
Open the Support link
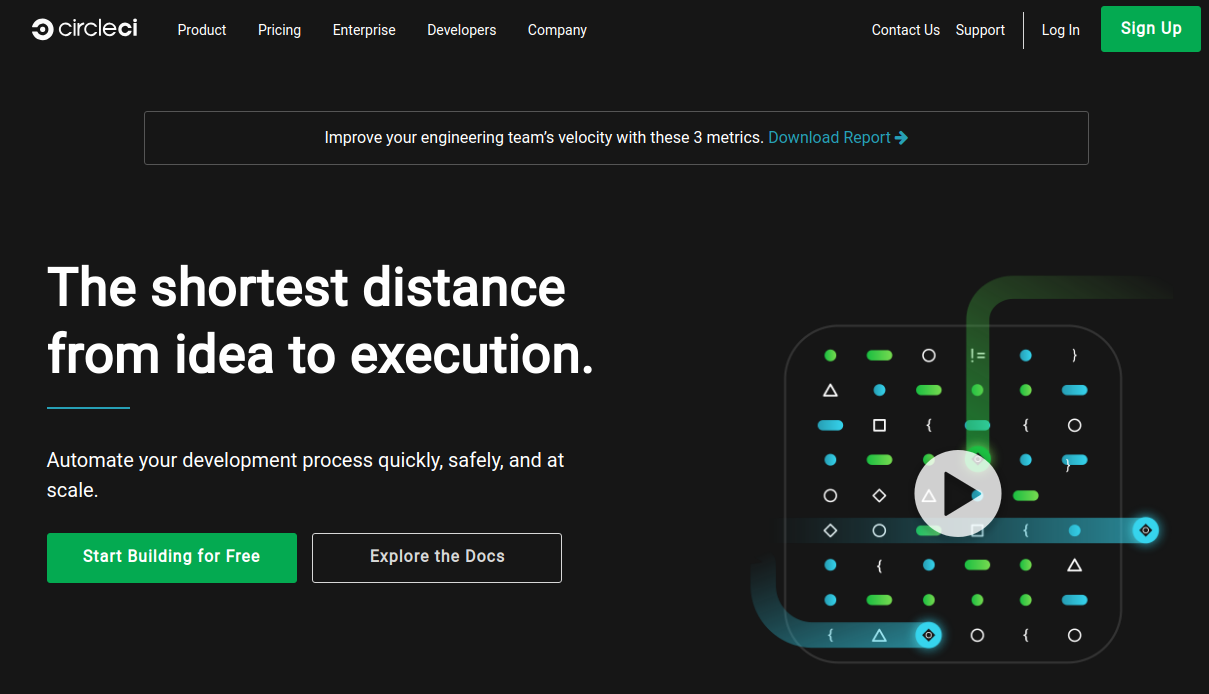click(980, 30)
